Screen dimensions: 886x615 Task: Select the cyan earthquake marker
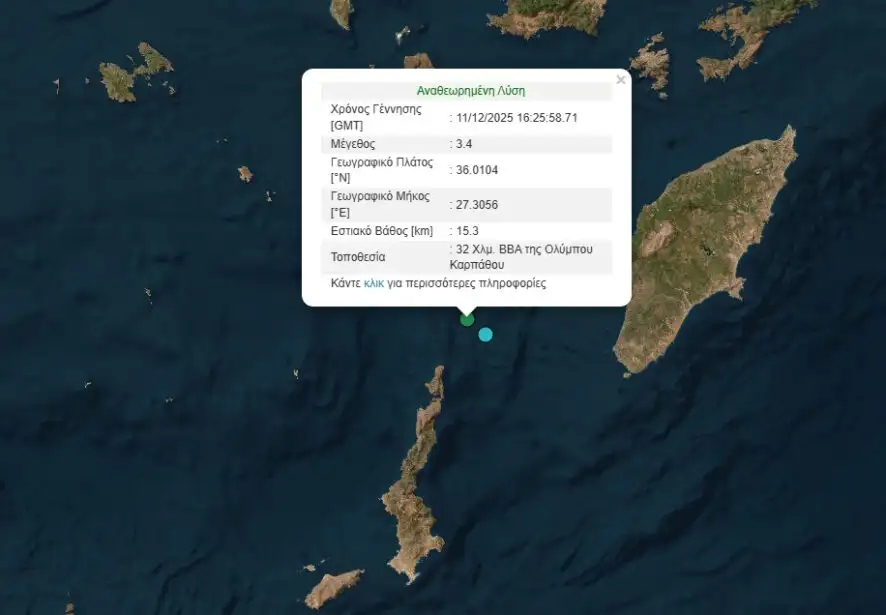point(485,335)
